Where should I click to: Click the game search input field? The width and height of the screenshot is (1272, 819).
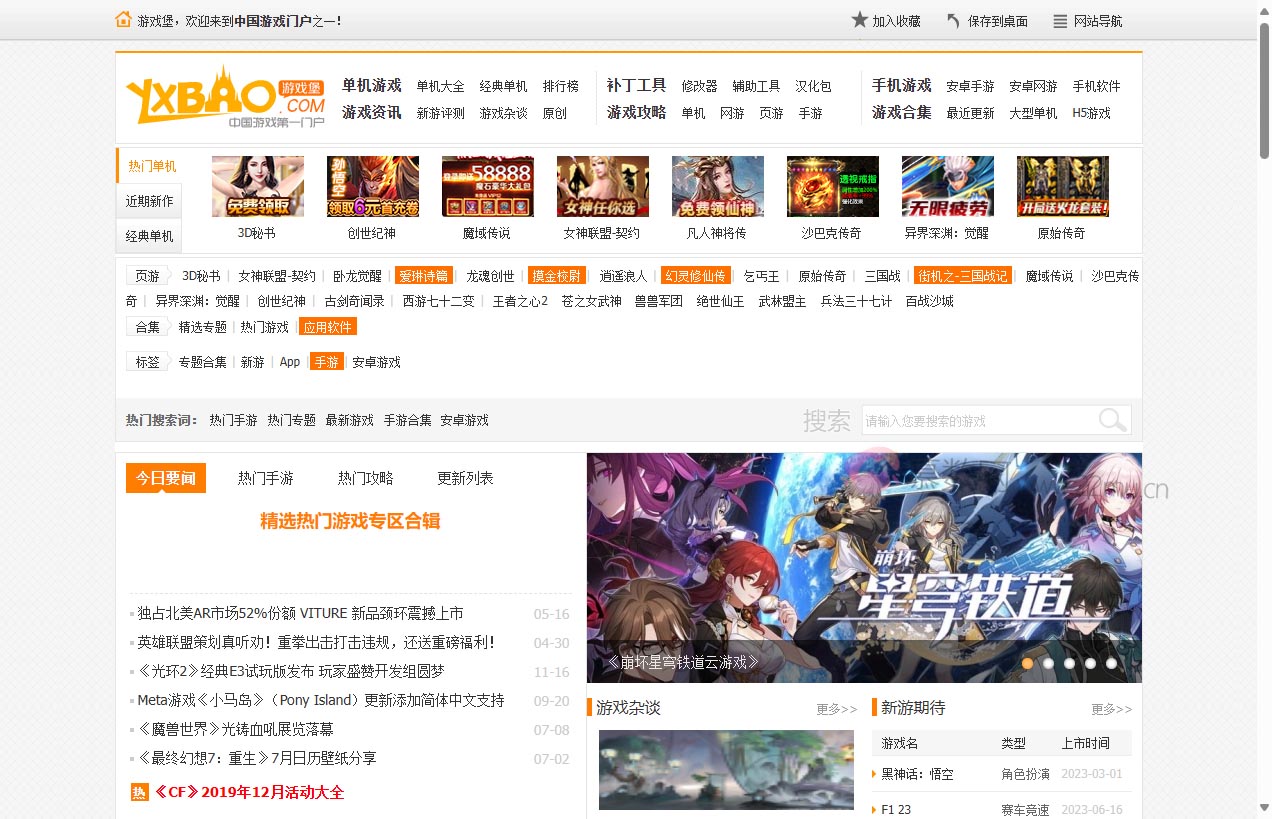click(x=980, y=420)
